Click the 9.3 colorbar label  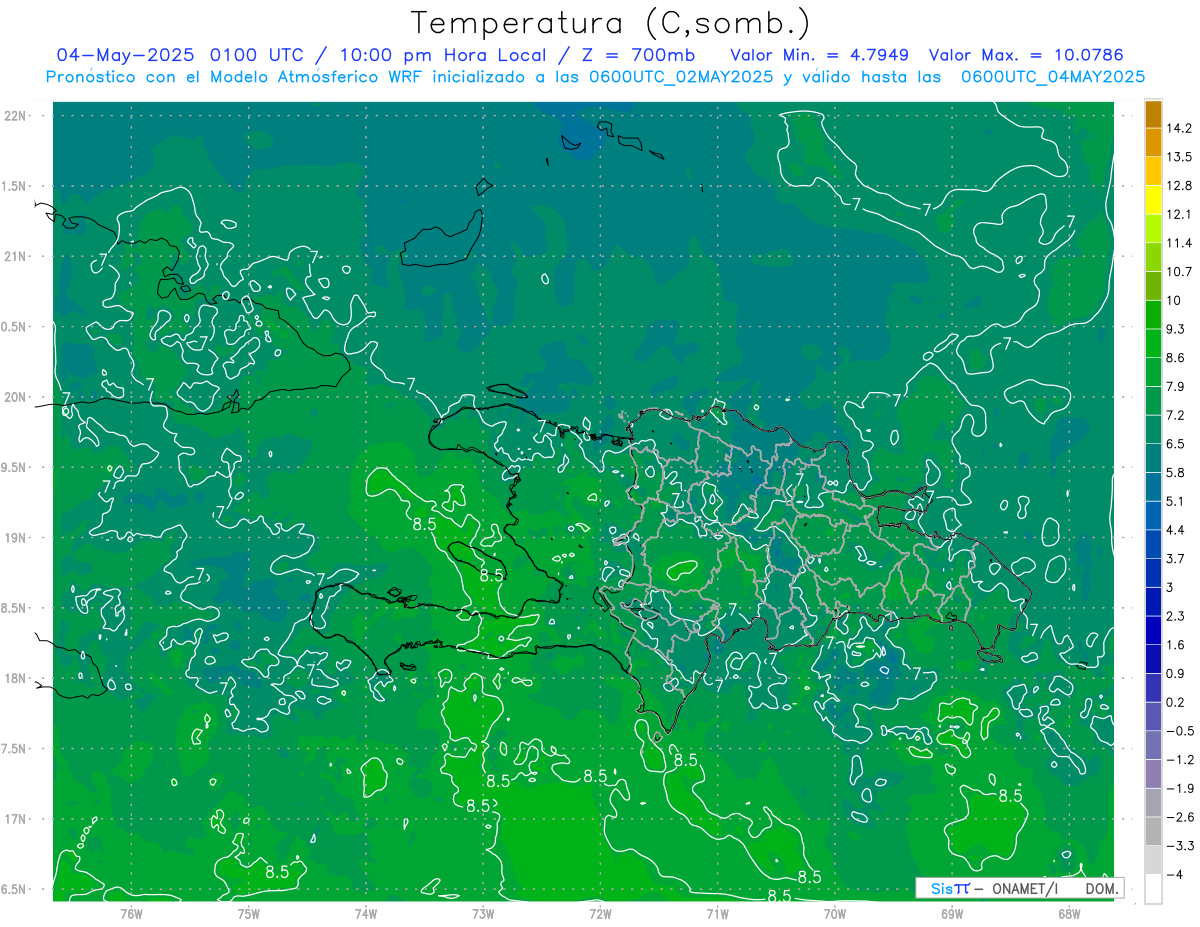pyautogui.click(x=1176, y=329)
